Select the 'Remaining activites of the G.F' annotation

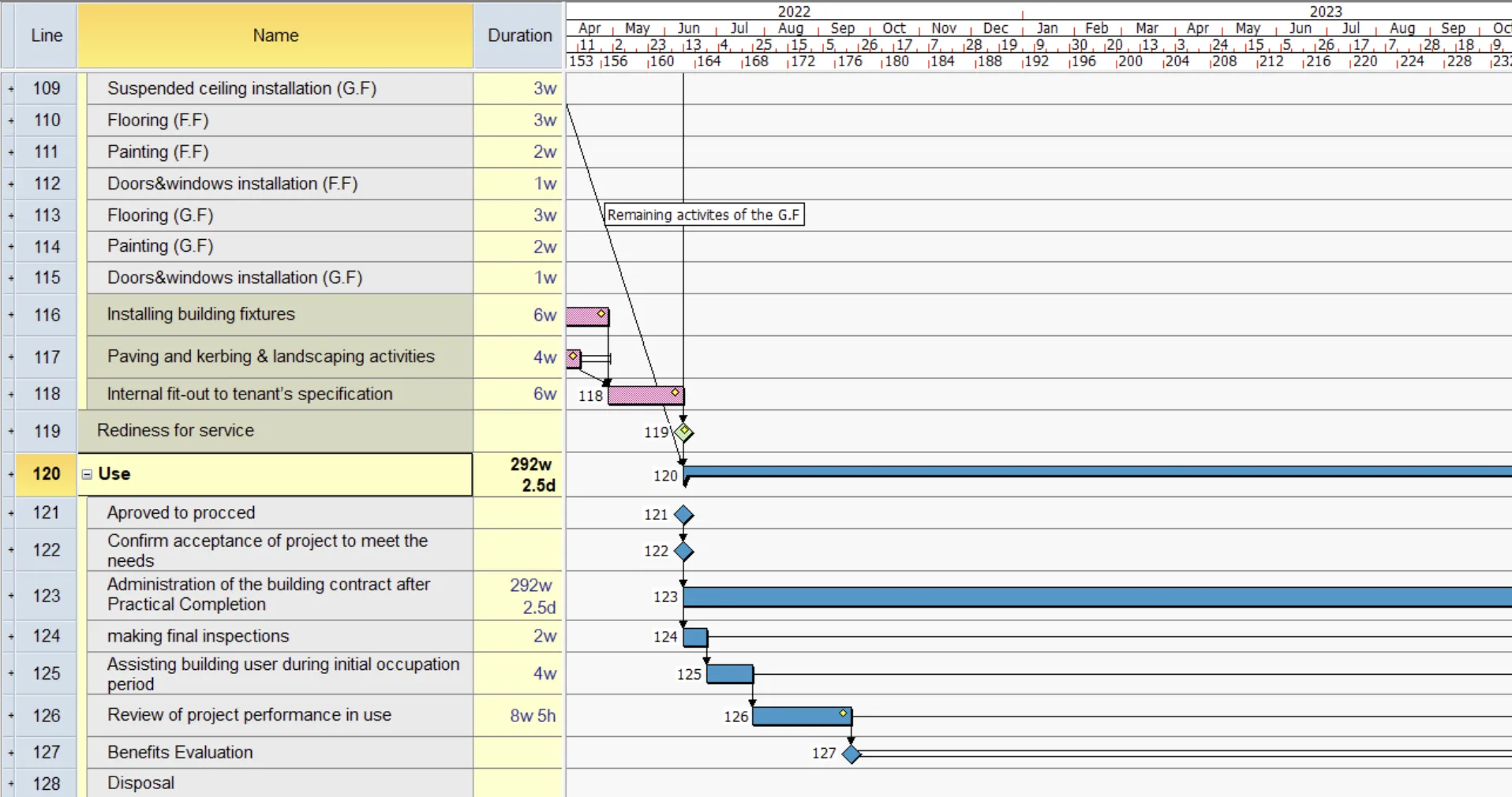click(704, 215)
